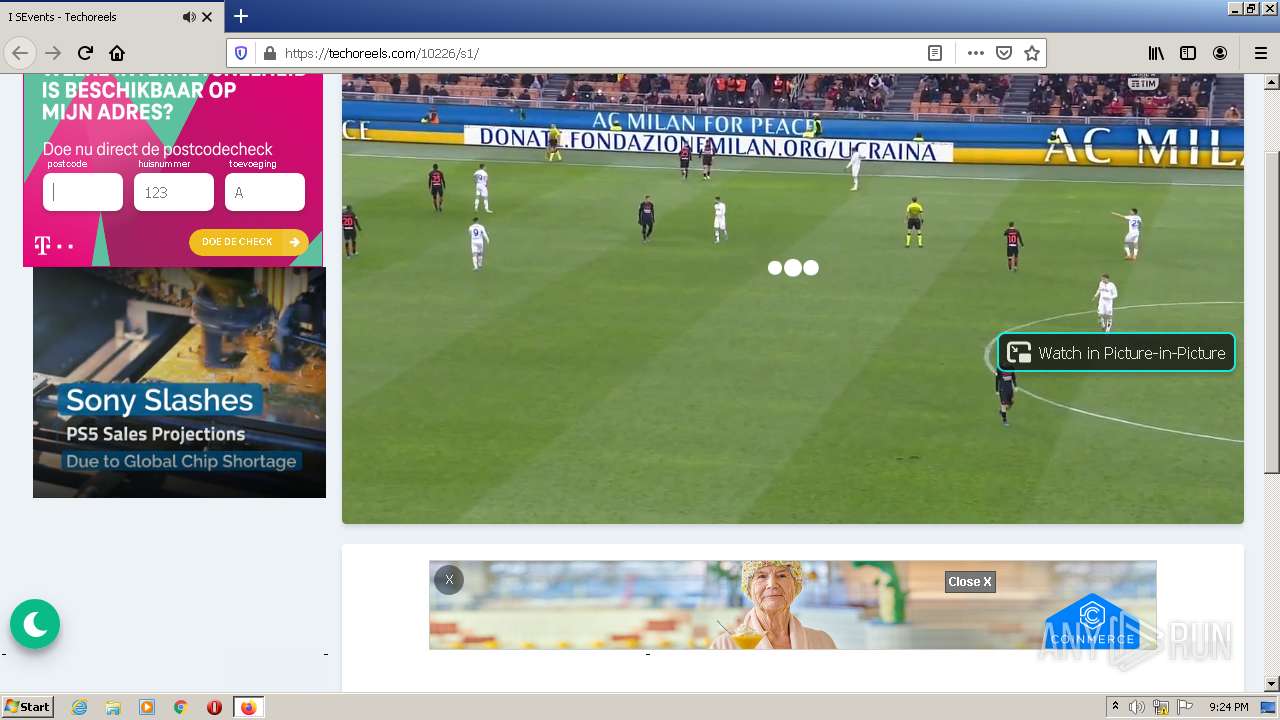This screenshot has height=720, width=1280.
Task: Click the 9:24 PM clock
Action: point(1228,707)
